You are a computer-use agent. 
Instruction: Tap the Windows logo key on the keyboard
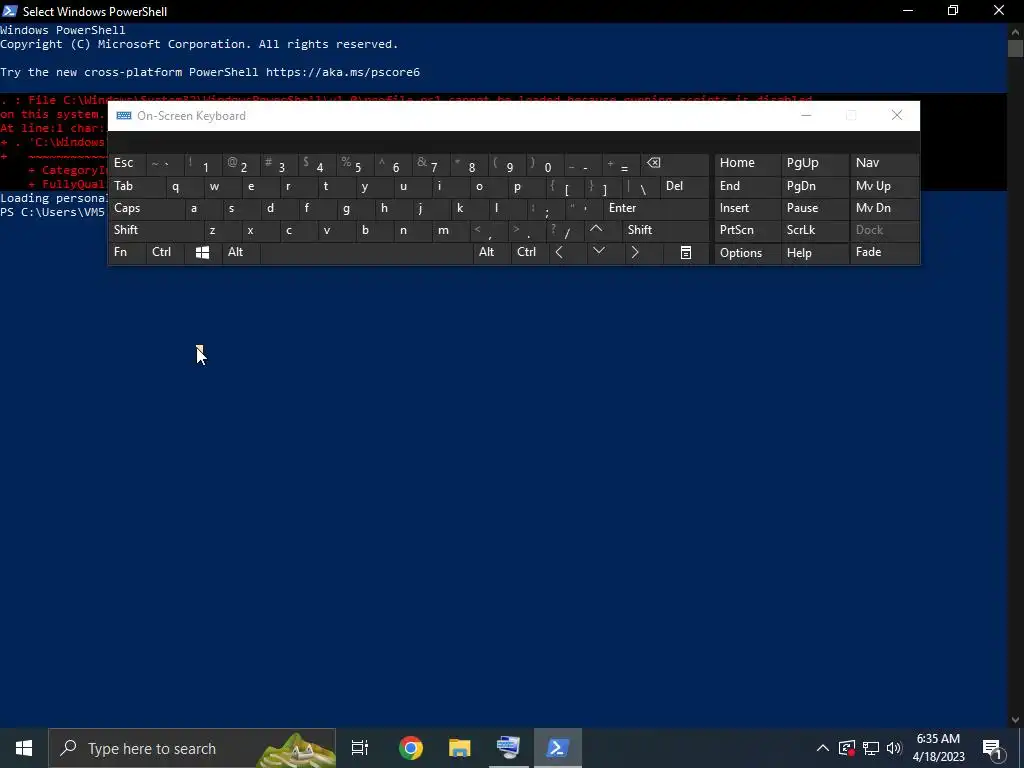[202, 253]
